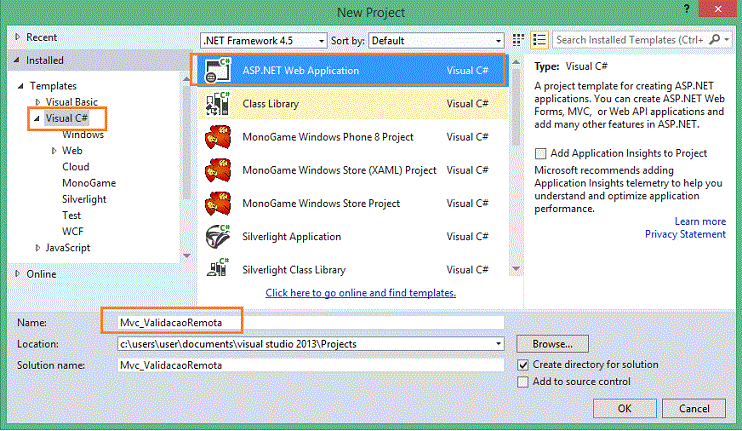The height and width of the screenshot is (431, 742).
Task: Check Add to source control
Action: (523, 382)
